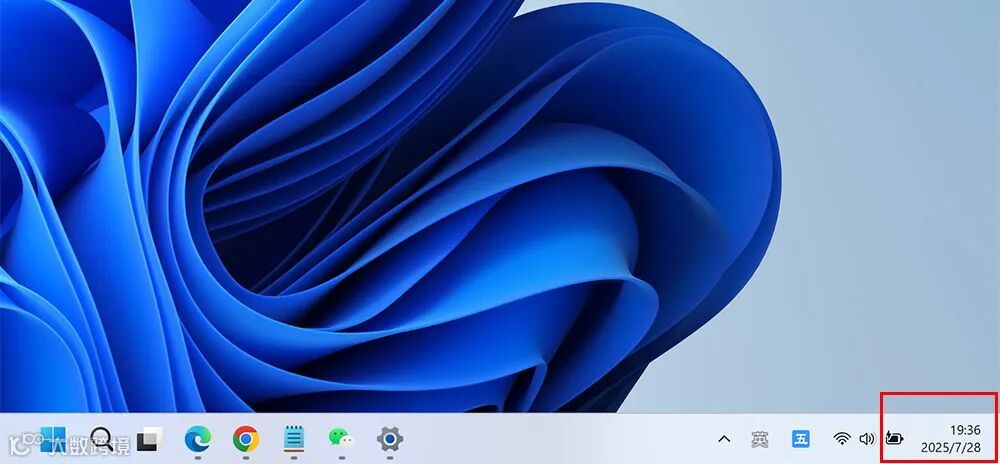Switch the 英 input language indicator
The image size is (1000, 464).
[x=760, y=439]
